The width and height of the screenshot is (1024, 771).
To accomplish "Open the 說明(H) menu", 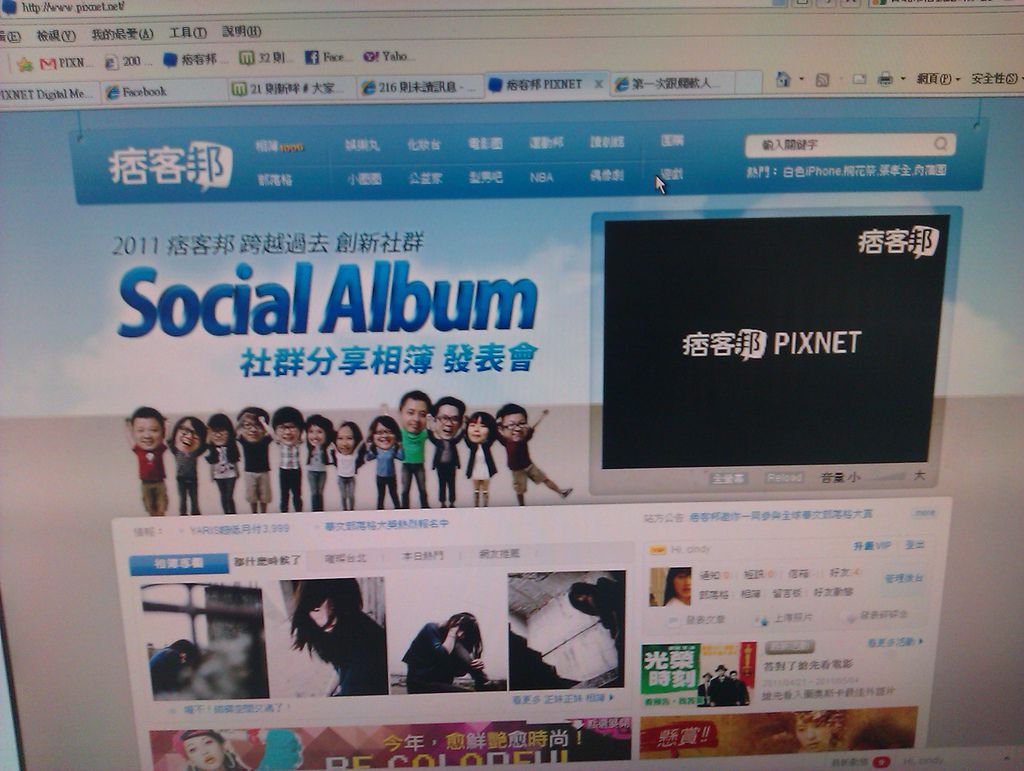I will click(x=242, y=31).
